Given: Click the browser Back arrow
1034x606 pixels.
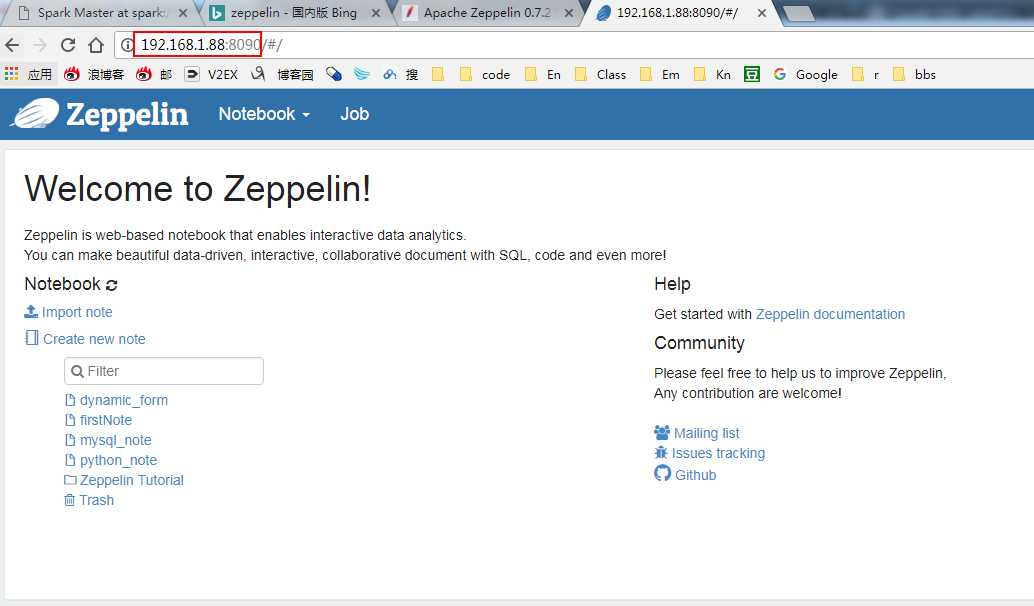Looking at the screenshot, I should coord(12,45).
